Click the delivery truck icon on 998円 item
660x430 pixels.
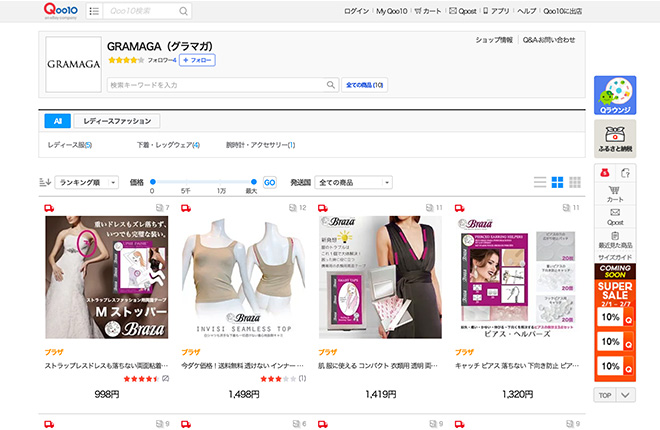(x=49, y=208)
